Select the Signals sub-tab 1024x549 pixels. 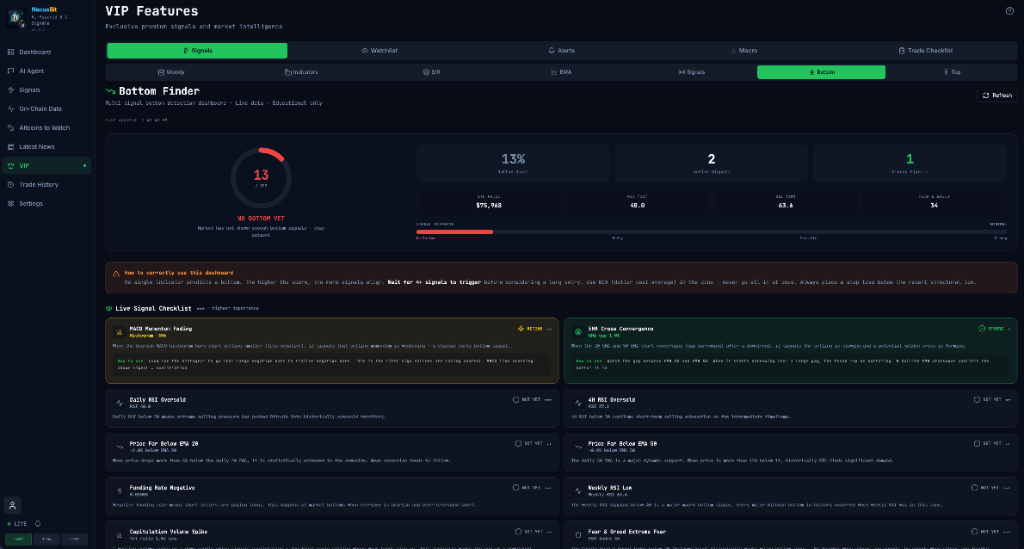click(x=691, y=72)
